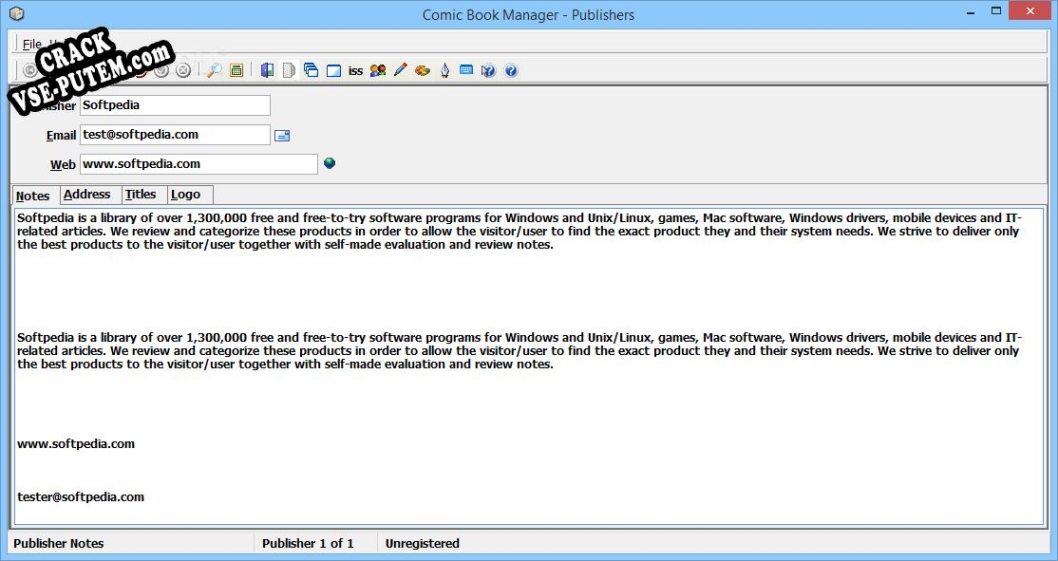Close the Comic Book Manager window
Viewport: 1058px width, 561px height.
1030,11
